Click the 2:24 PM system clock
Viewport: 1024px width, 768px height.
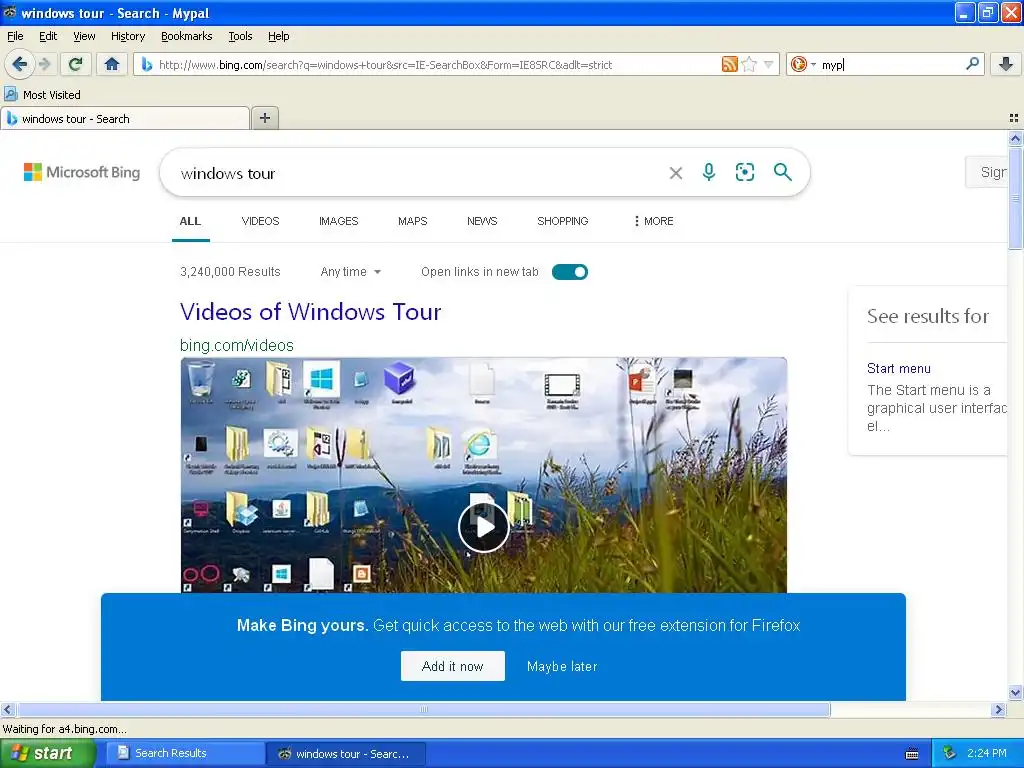pyautogui.click(x=987, y=753)
